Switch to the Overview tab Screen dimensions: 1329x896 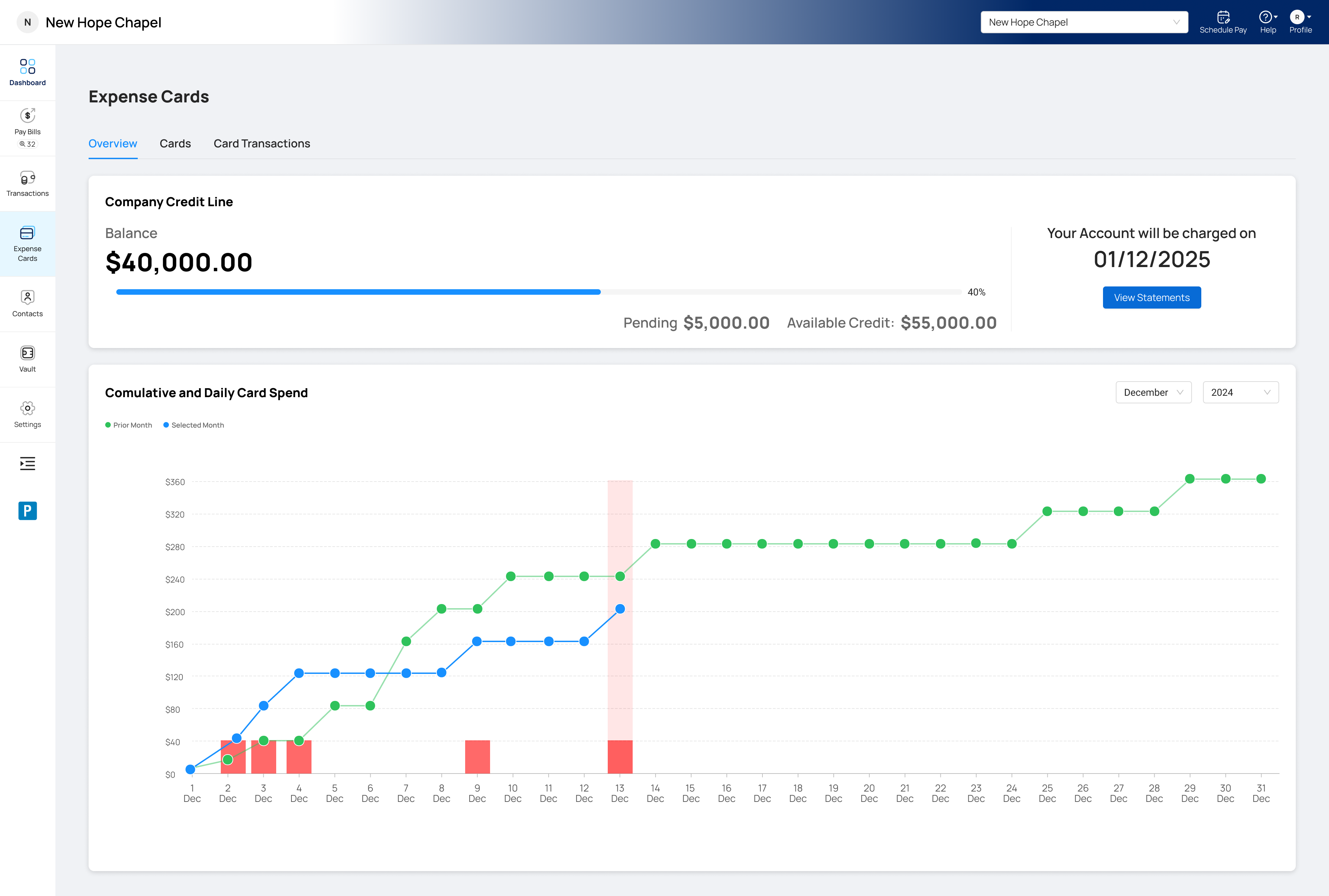pyautogui.click(x=112, y=144)
